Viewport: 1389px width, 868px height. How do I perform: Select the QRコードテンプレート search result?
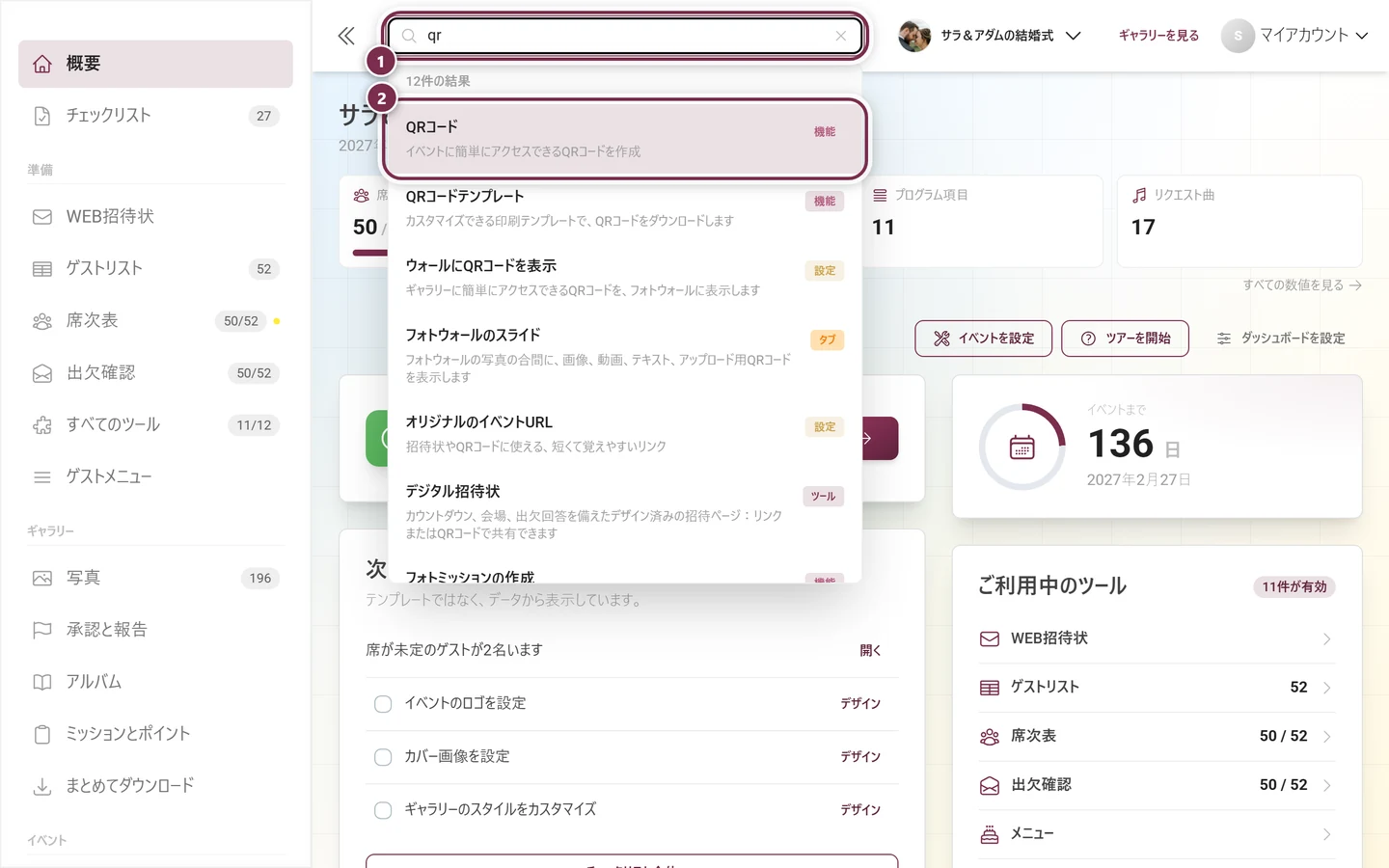[625, 208]
